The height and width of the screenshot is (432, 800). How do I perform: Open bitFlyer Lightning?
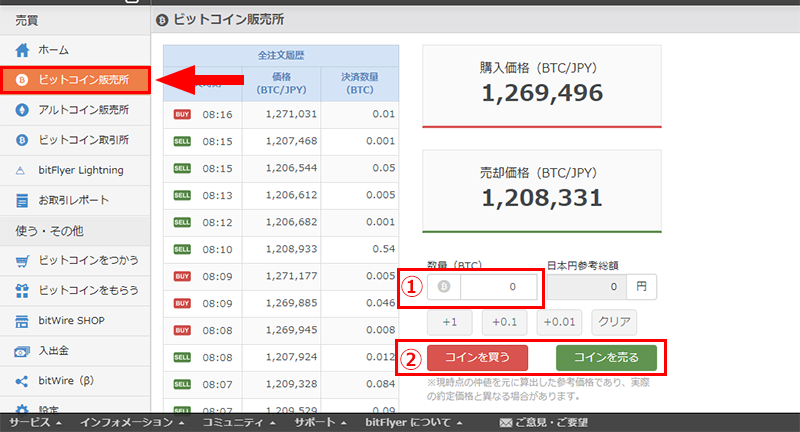75,170
